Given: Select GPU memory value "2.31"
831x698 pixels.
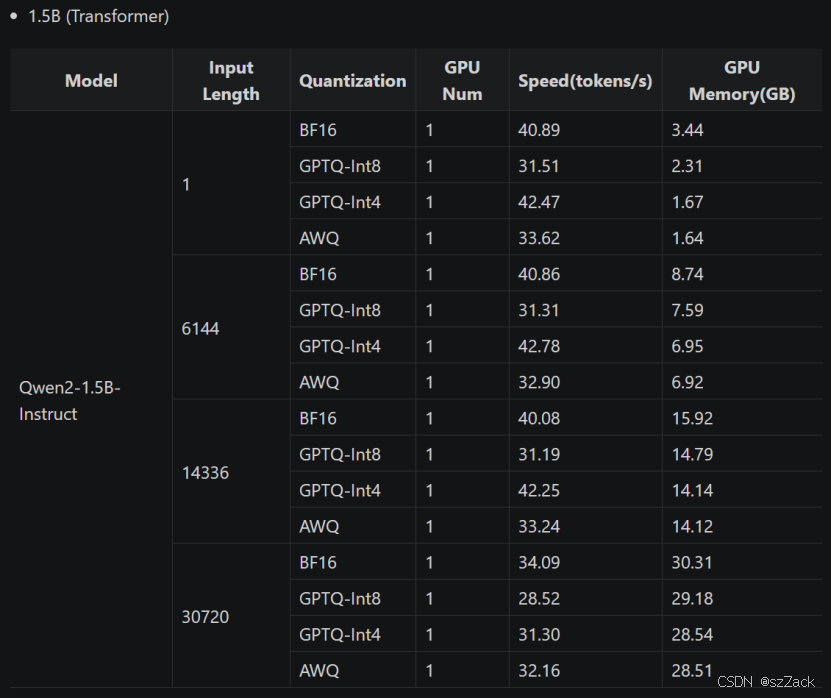Looking at the screenshot, I should 687,166.
